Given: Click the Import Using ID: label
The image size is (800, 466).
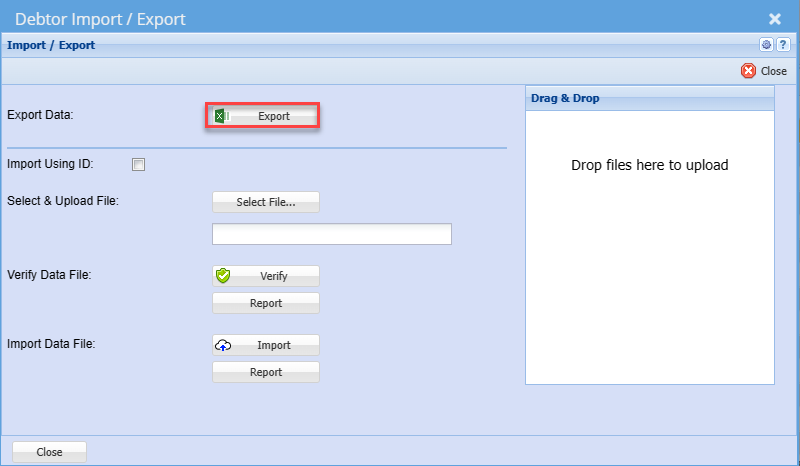Looking at the screenshot, I should (x=51, y=164).
